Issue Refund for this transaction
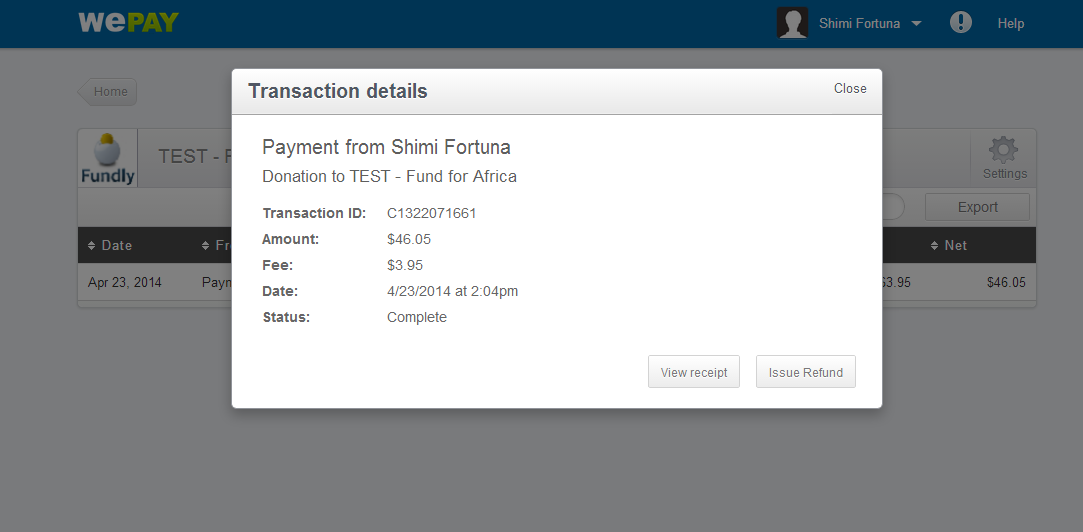The image size is (1083, 532). click(x=805, y=372)
